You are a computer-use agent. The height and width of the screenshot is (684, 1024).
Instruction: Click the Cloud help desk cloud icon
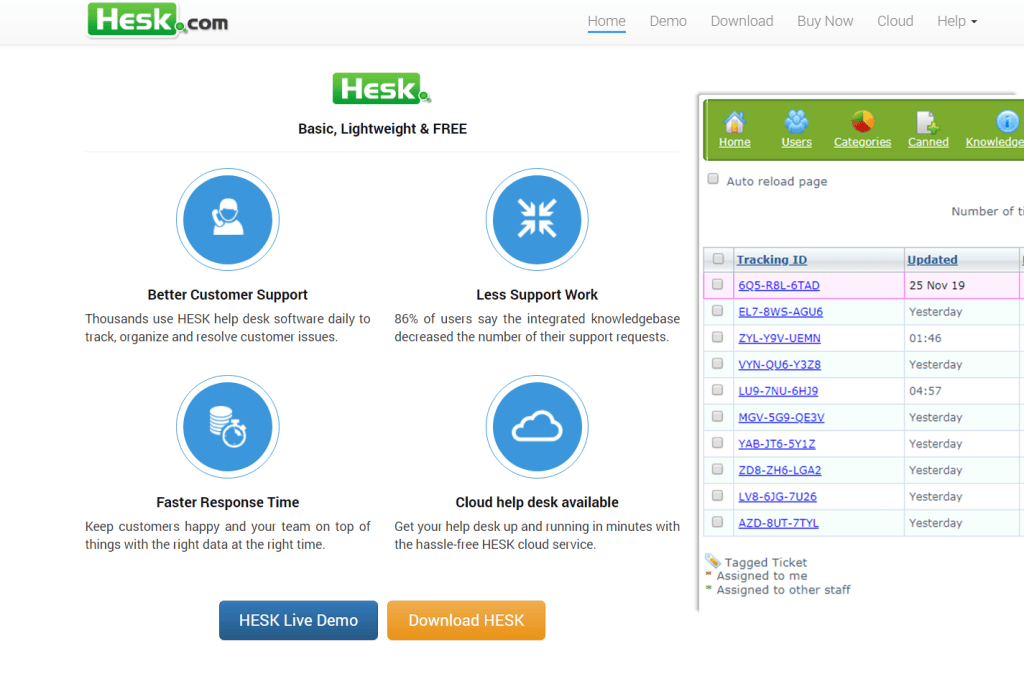(x=537, y=427)
